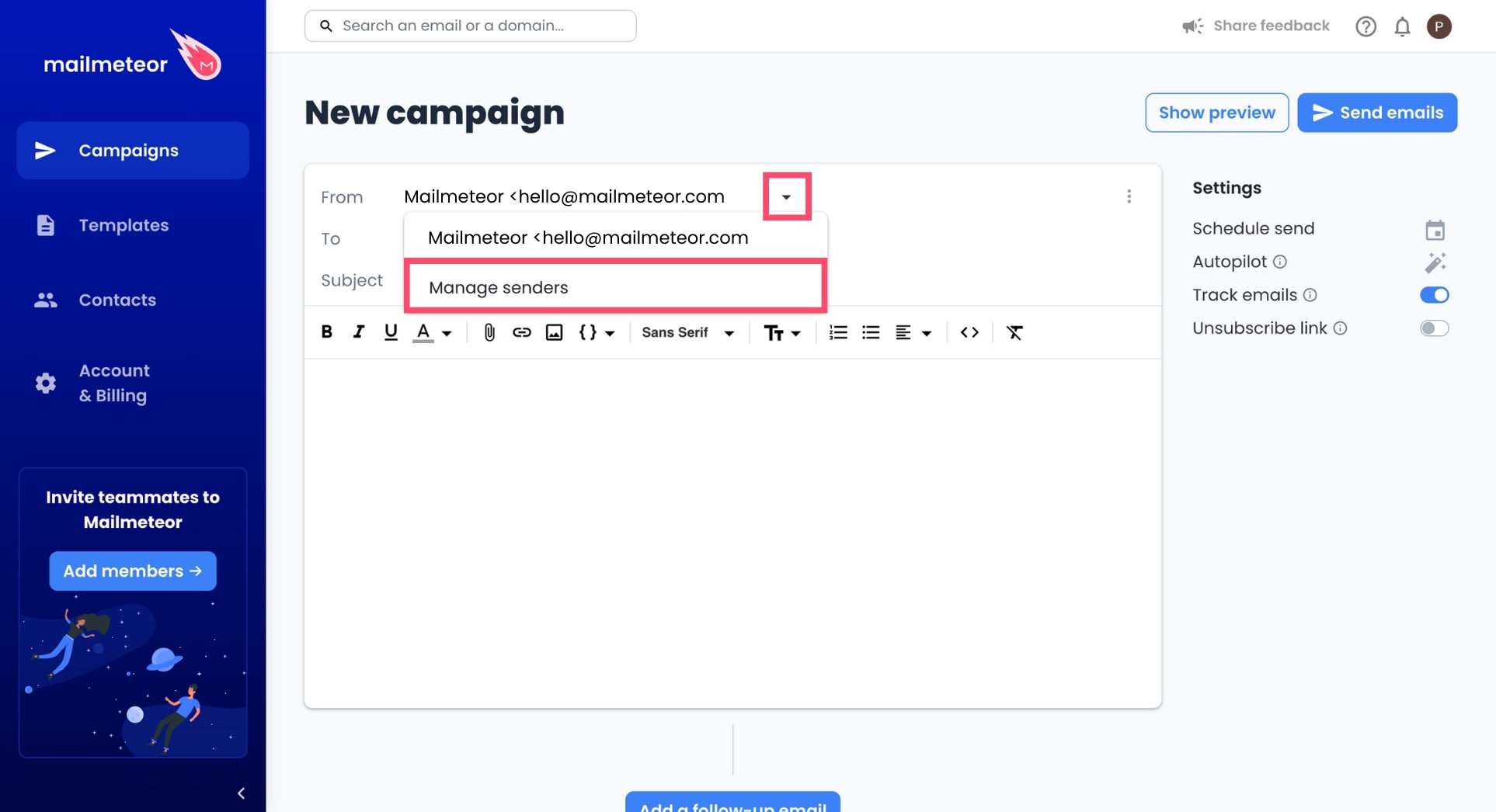This screenshot has height=812, width=1496.
Task: Click the megaphone feedback icon
Action: click(1192, 26)
